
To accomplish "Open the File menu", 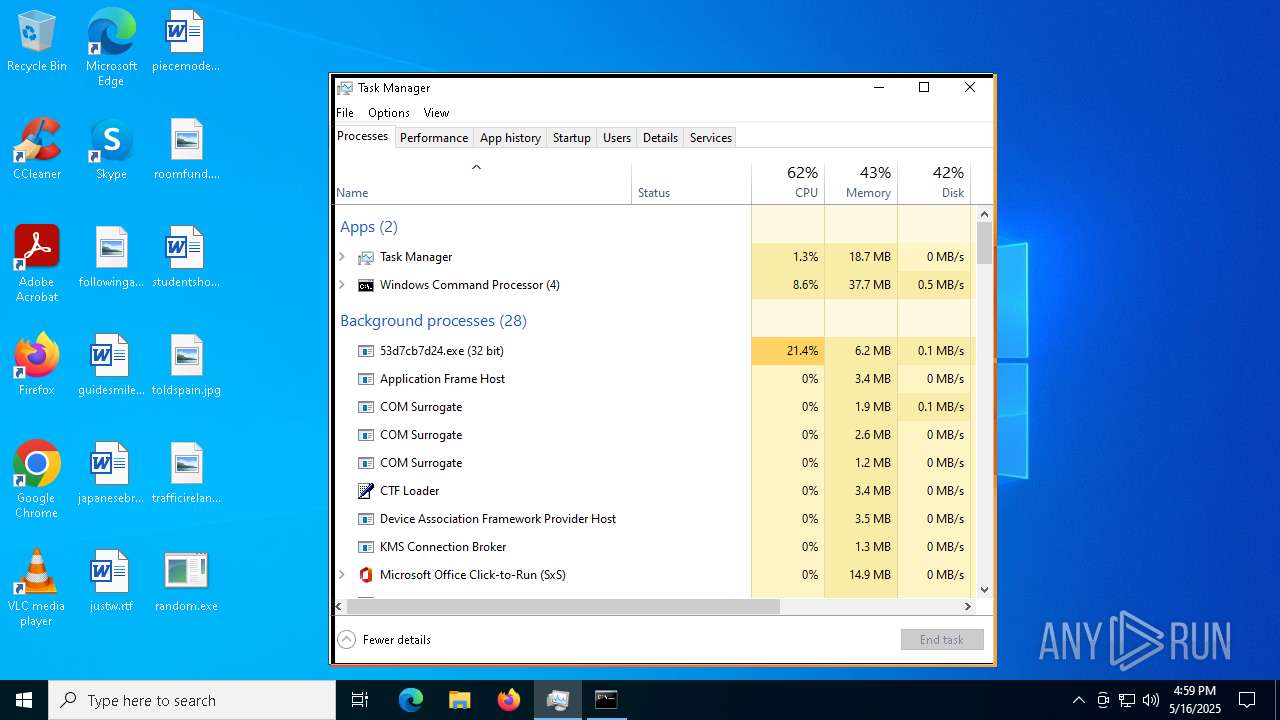I will [345, 113].
